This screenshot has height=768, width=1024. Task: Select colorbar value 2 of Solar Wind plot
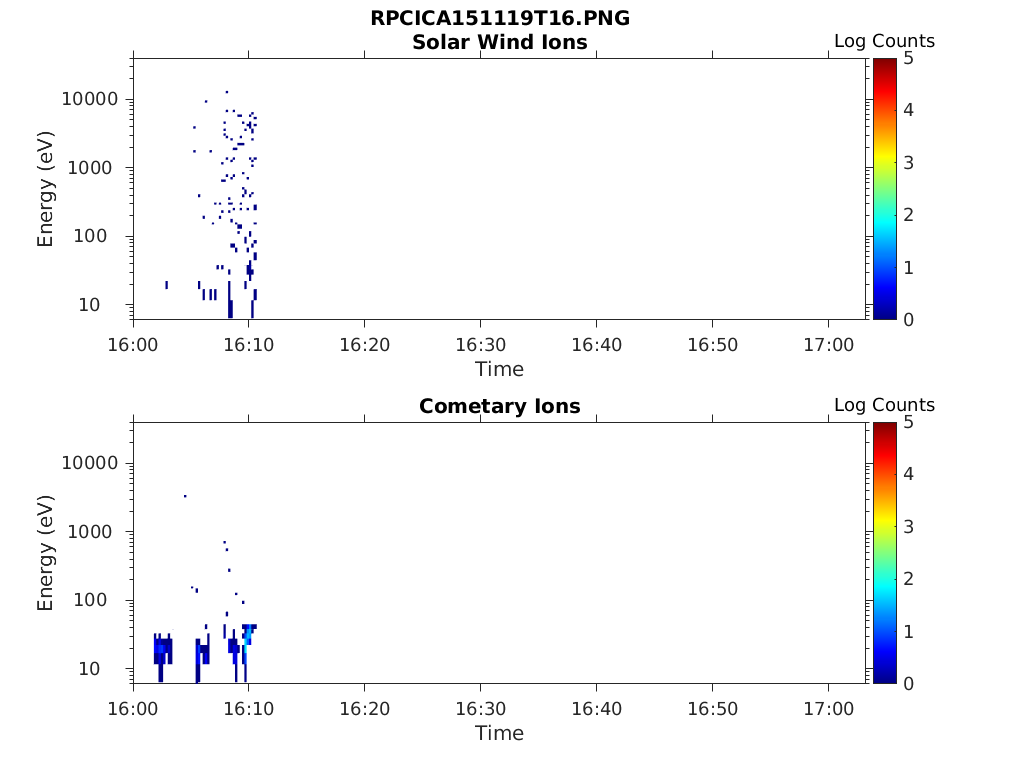click(x=908, y=215)
